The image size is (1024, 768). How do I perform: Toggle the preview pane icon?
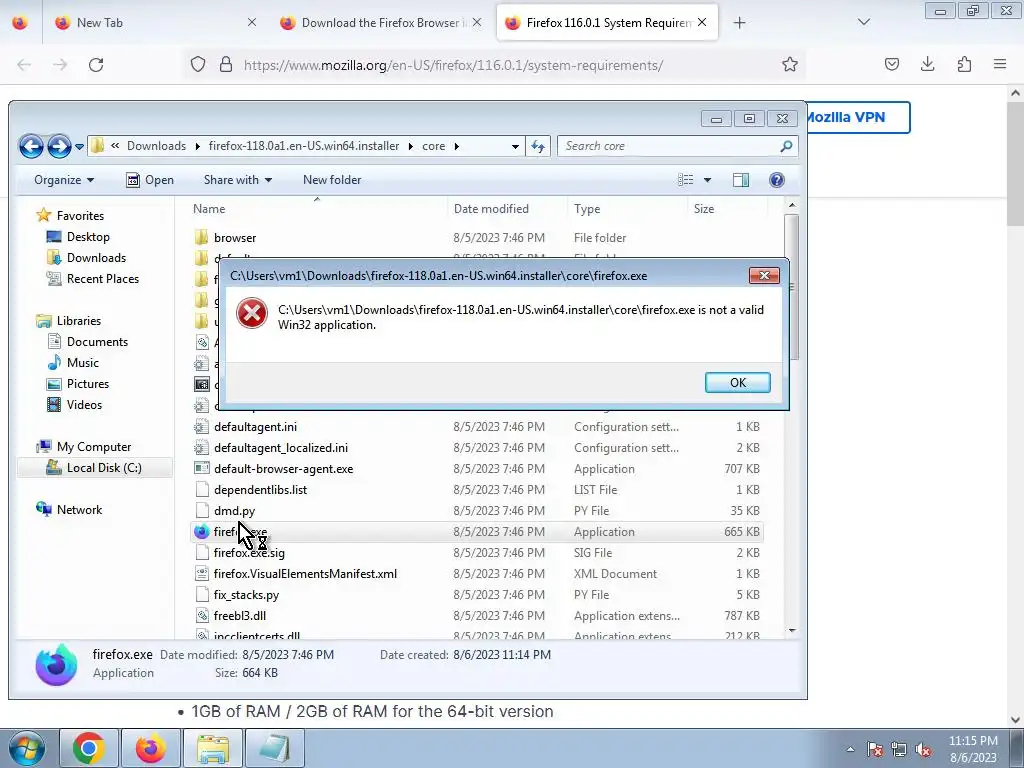[x=741, y=180]
